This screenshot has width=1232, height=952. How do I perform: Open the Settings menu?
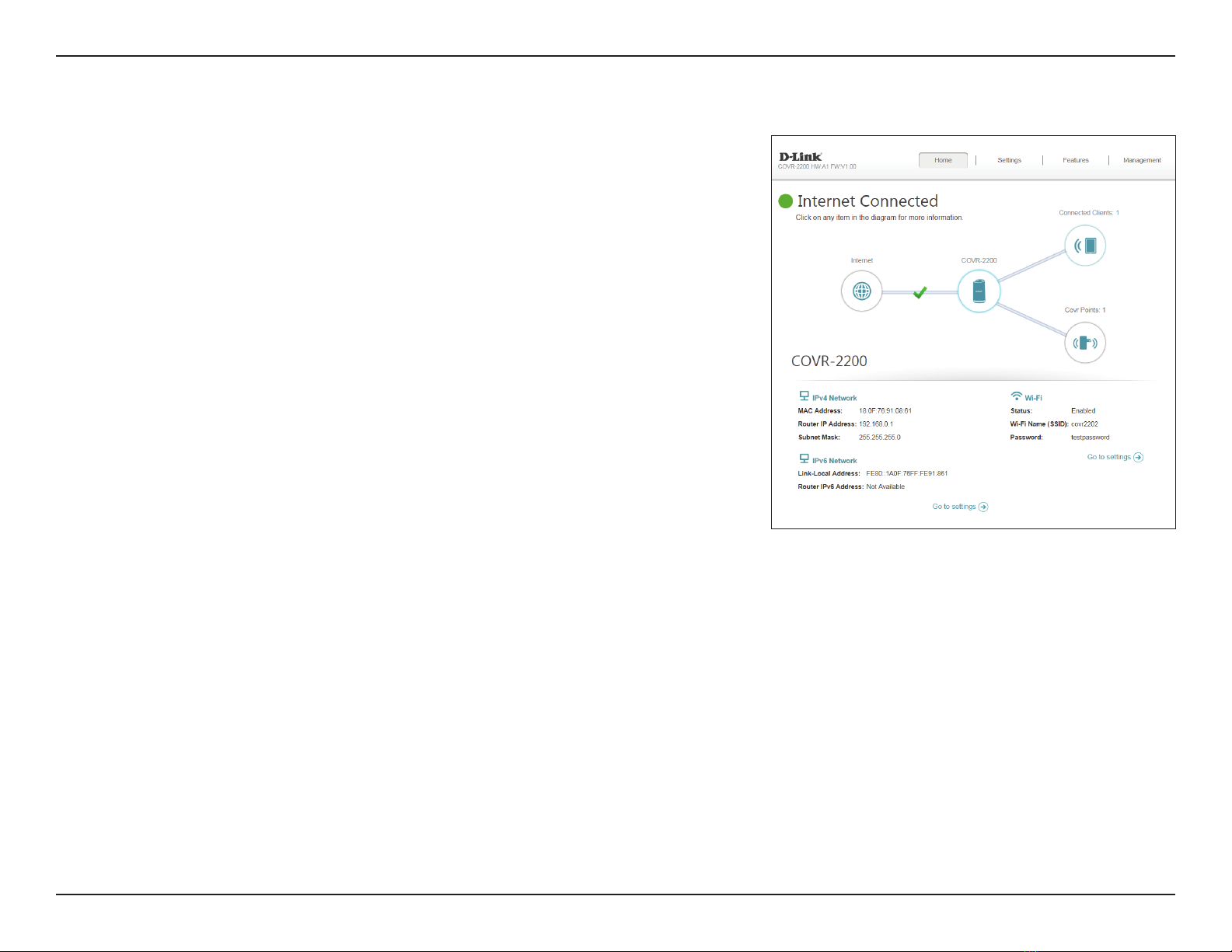(x=1009, y=160)
